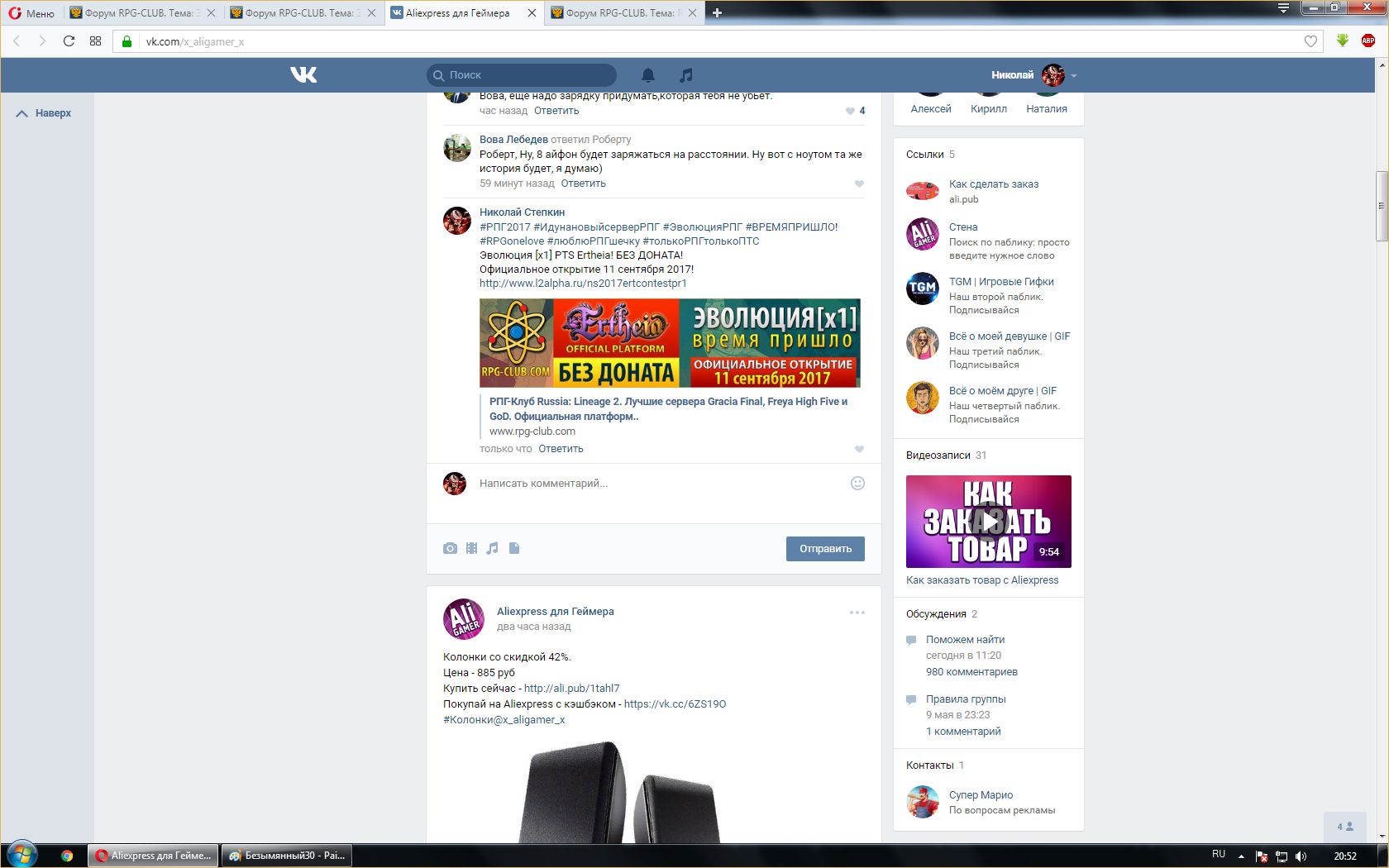Go forward with browser forward arrow
This screenshot has height=868, width=1389.
click(42, 41)
